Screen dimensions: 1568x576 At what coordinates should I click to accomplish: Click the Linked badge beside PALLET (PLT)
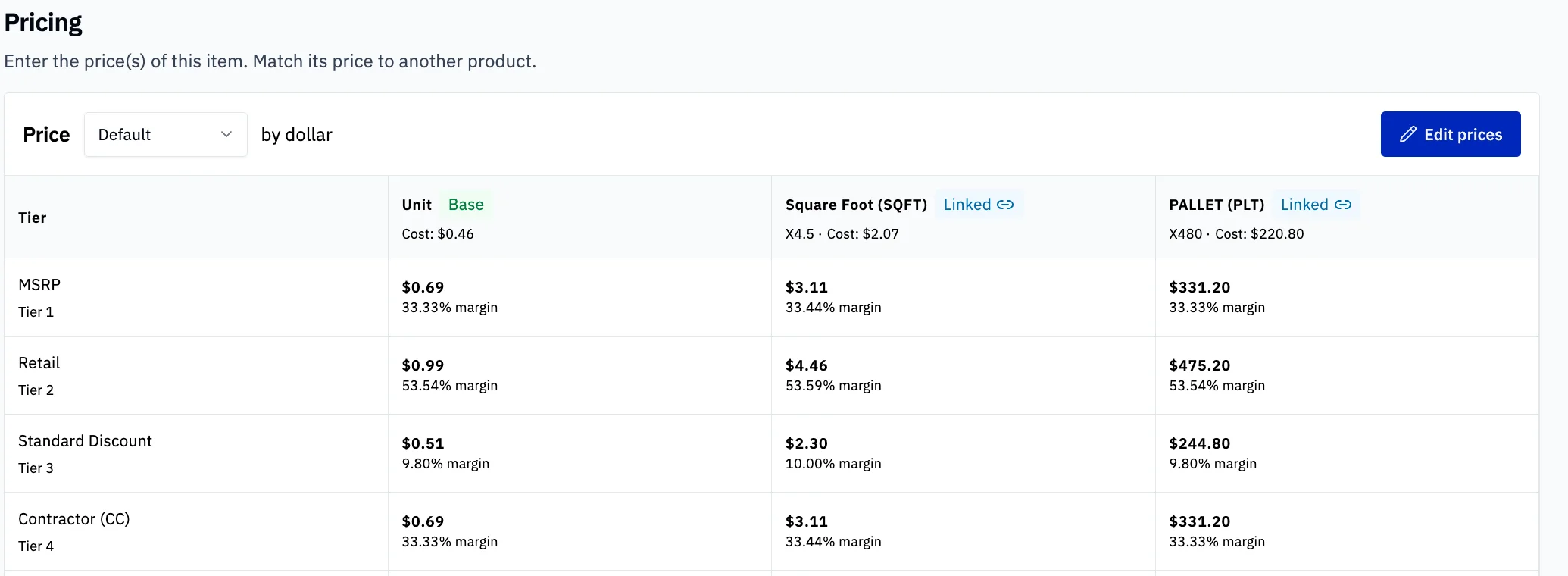[1316, 205]
